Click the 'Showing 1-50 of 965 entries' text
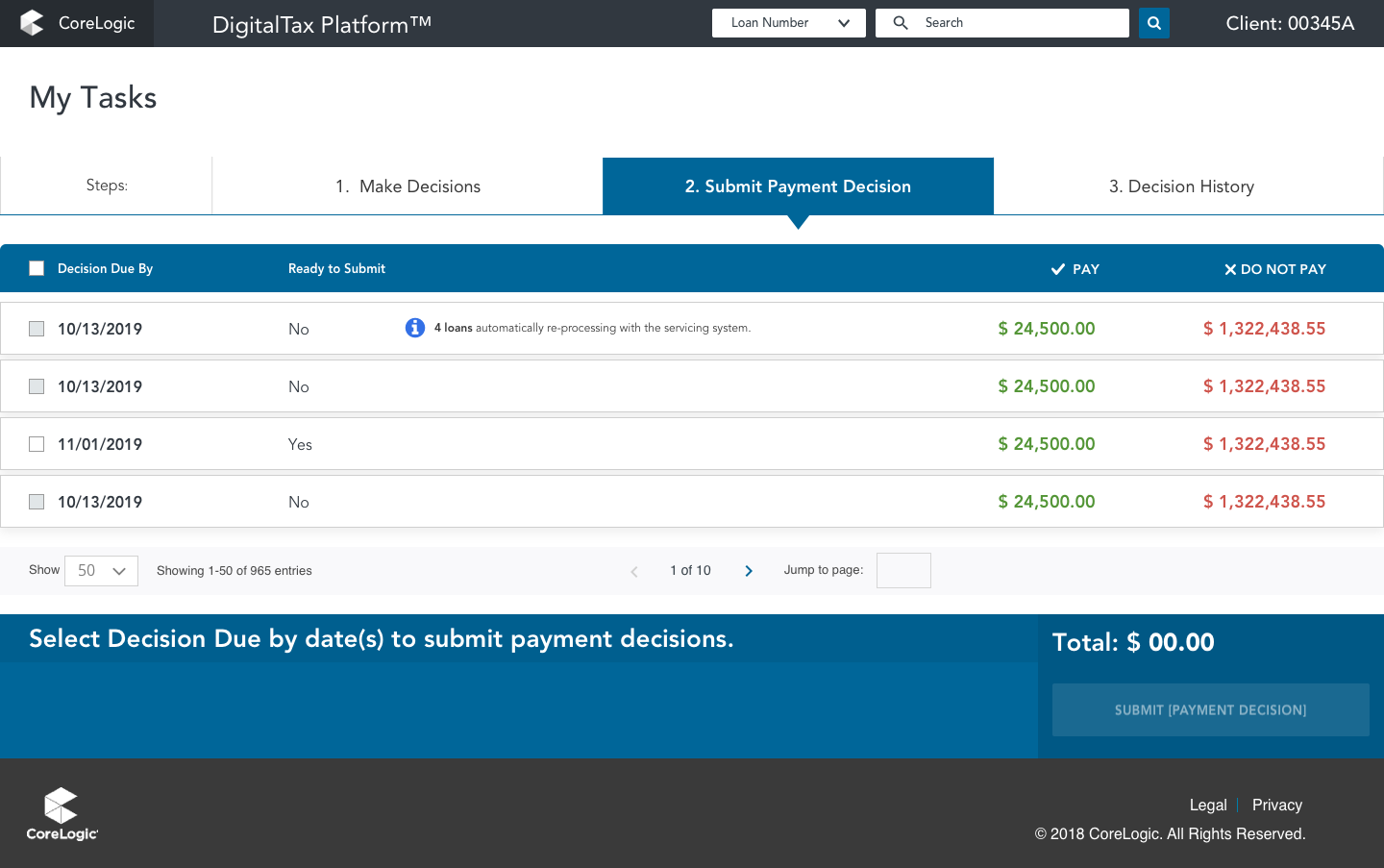1384x868 pixels. [x=235, y=571]
